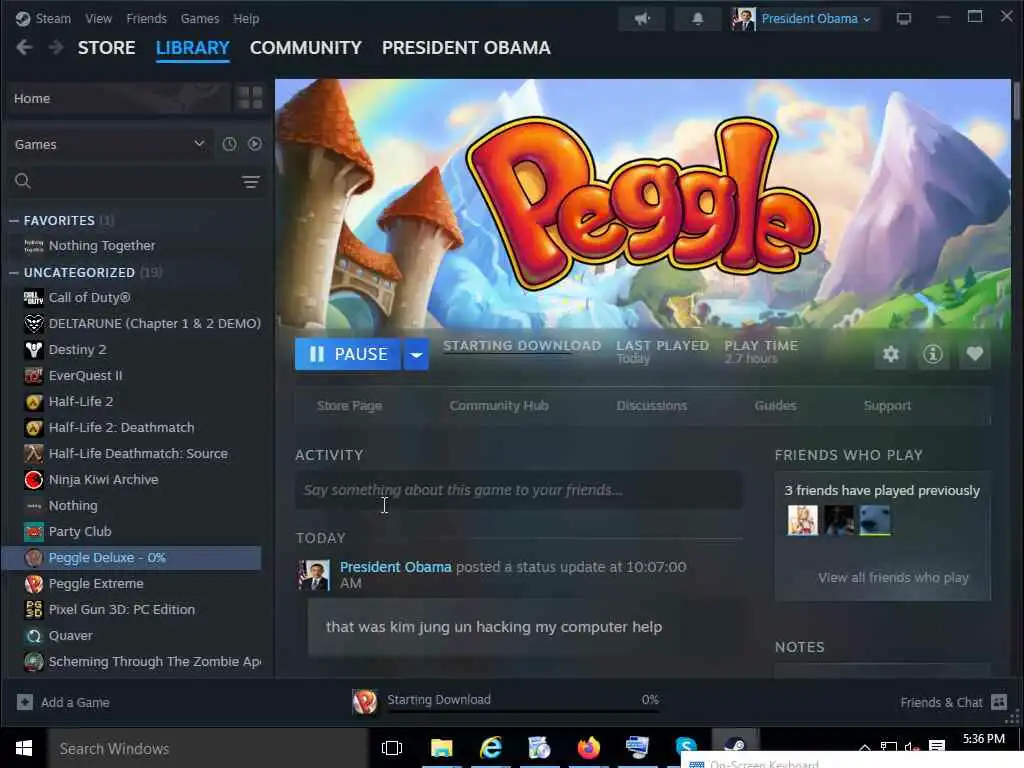
Task: Click the Starting Download progress bar
Action: click(x=524, y=712)
